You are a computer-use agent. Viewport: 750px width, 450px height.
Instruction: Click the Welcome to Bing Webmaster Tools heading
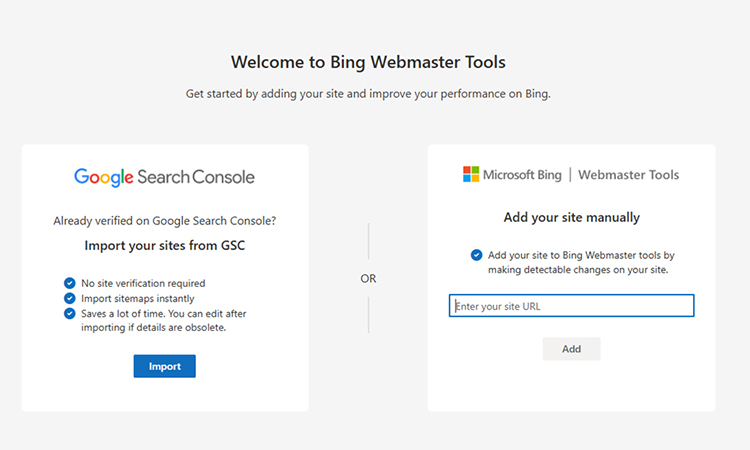(x=368, y=62)
